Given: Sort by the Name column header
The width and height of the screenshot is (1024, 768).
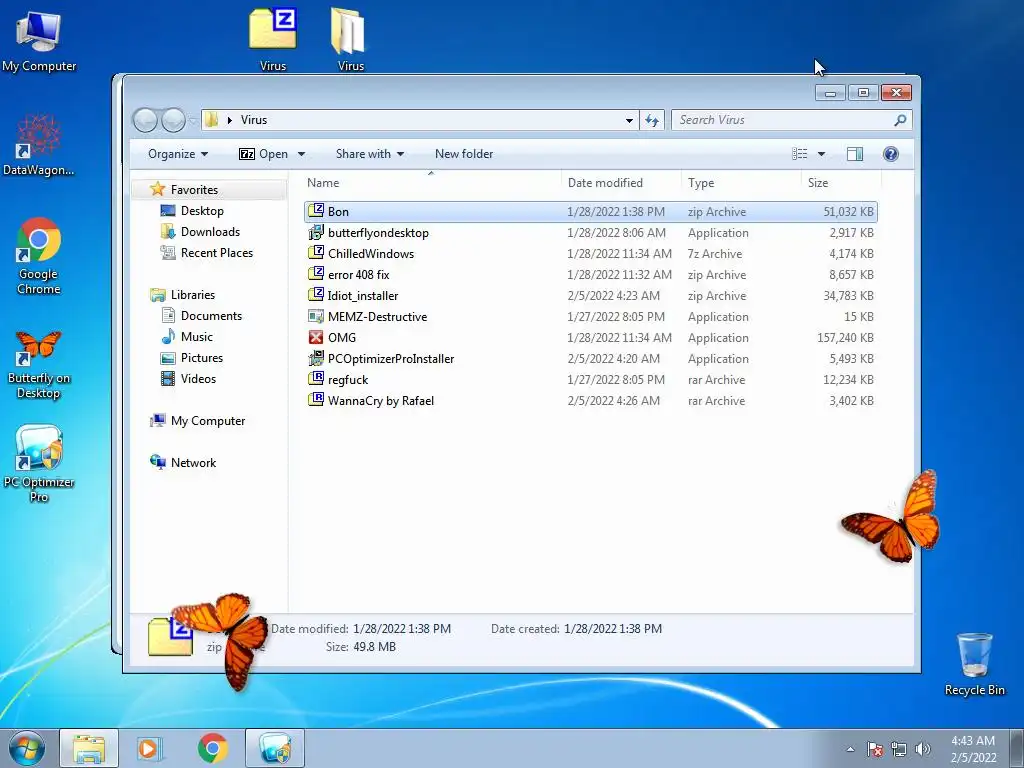Looking at the screenshot, I should [431, 183].
